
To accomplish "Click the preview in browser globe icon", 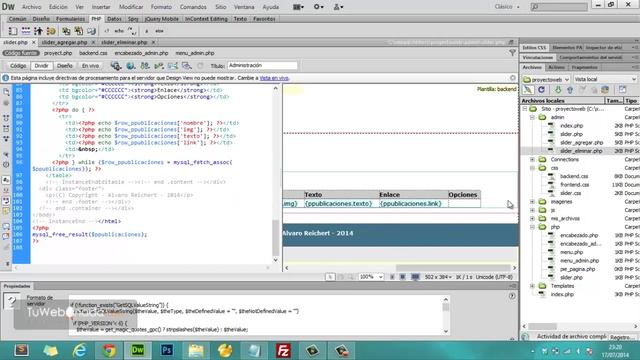I will coord(130,66).
